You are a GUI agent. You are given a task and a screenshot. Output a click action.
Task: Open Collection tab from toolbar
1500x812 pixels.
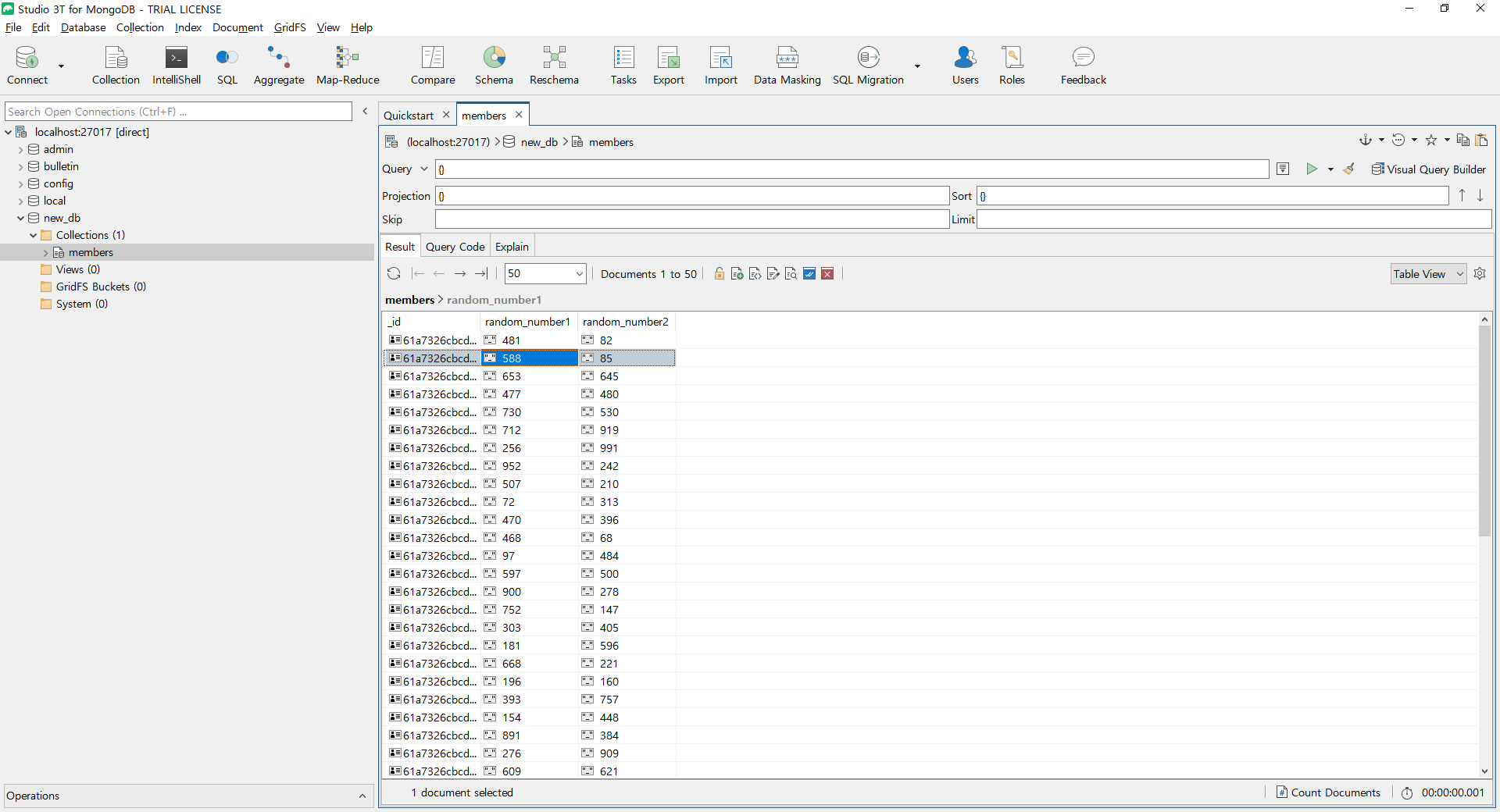click(116, 66)
